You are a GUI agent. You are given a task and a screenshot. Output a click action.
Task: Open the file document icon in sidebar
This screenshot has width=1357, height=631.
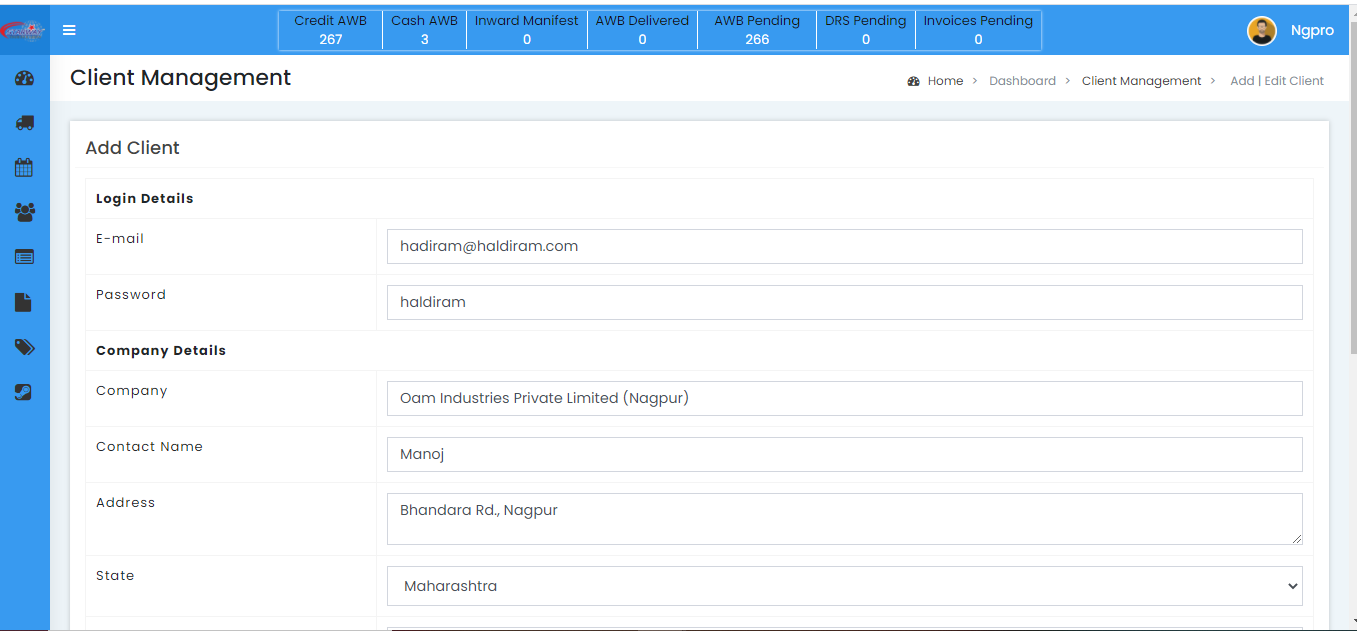(x=25, y=302)
